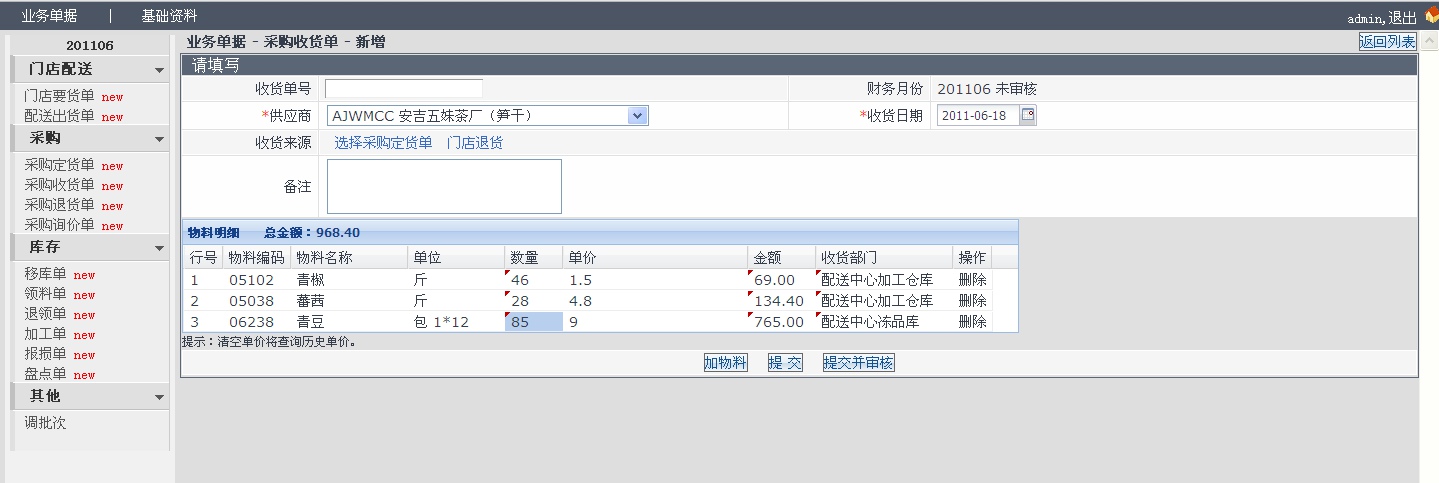Image resolution: width=1439 pixels, height=483 pixels.
Task: Open 采购退货单 in sidebar
Action: (59, 205)
